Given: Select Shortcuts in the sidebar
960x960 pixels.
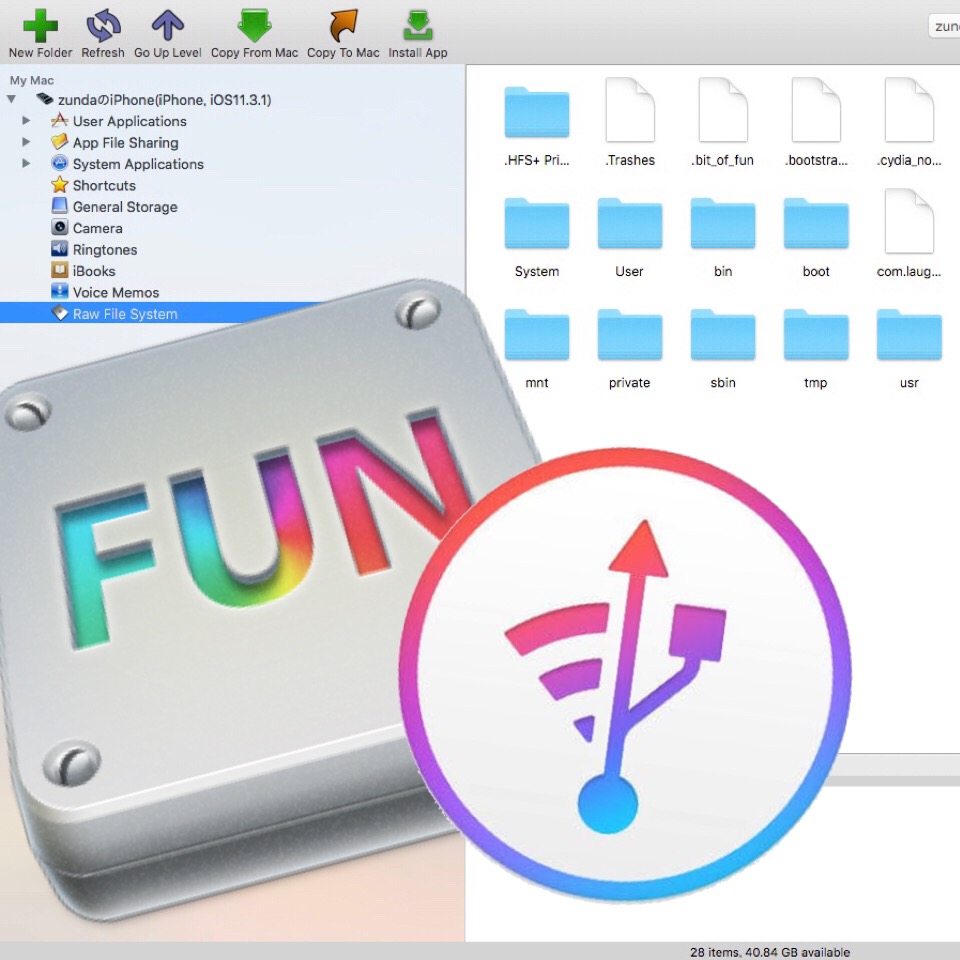Looking at the screenshot, I should [x=103, y=186].
